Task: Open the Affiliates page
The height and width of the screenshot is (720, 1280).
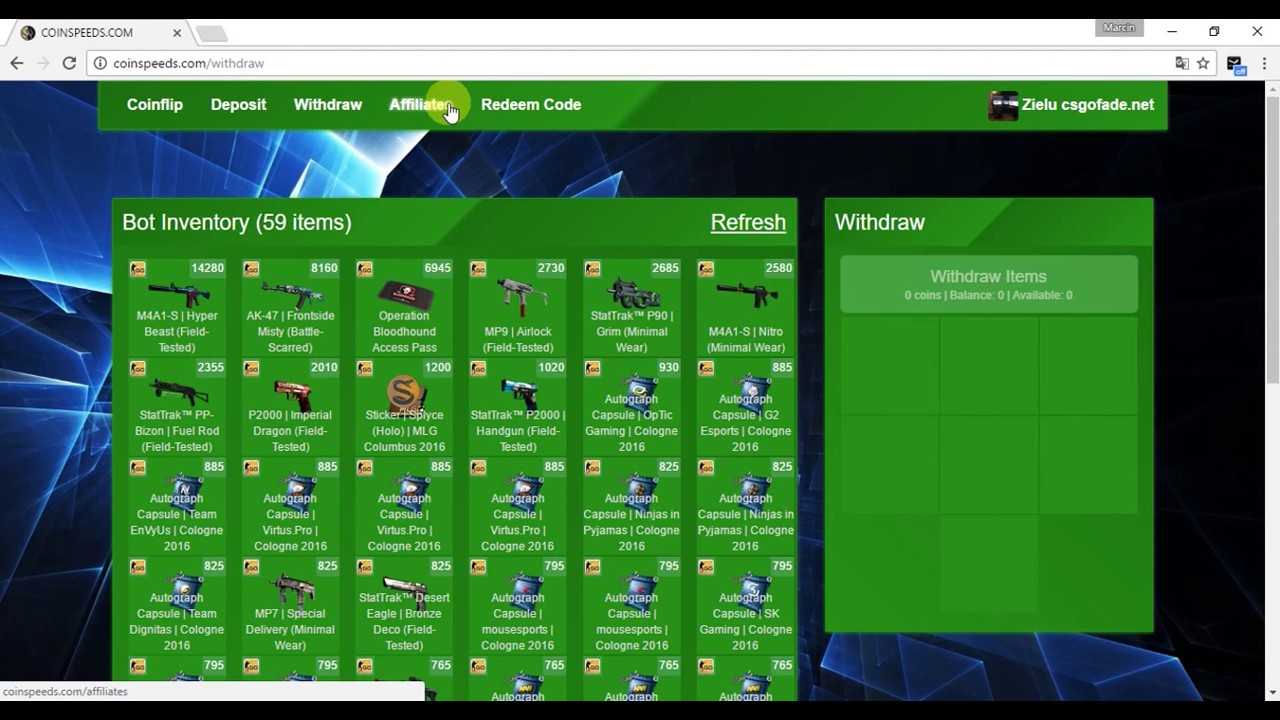Action: 422,104
